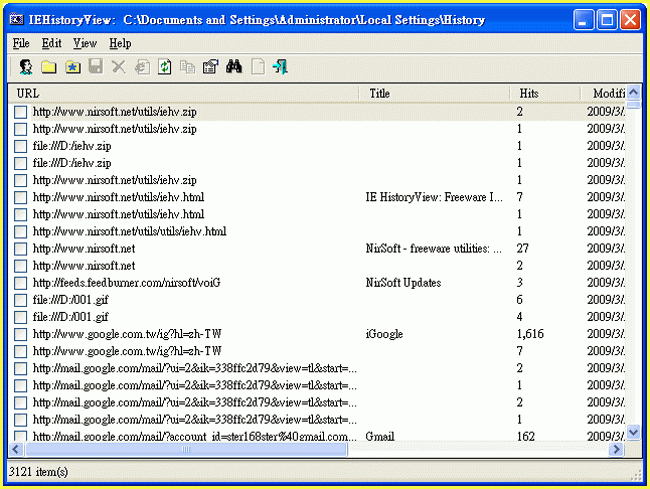Screen dimensions: 650x489
Task: Click the select user profile toolbar icon
Action: pos(26,67)
